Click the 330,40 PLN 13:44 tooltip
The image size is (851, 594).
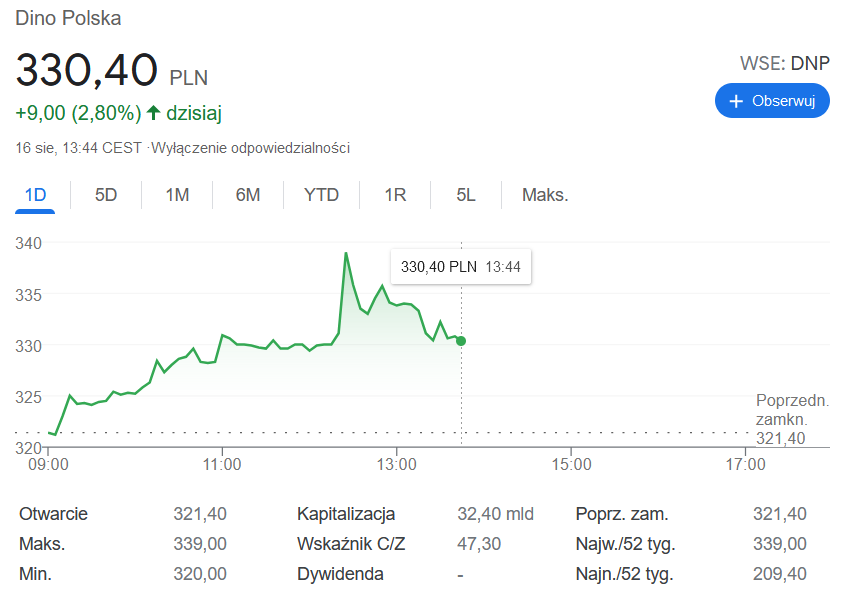[x=461, y=267]
